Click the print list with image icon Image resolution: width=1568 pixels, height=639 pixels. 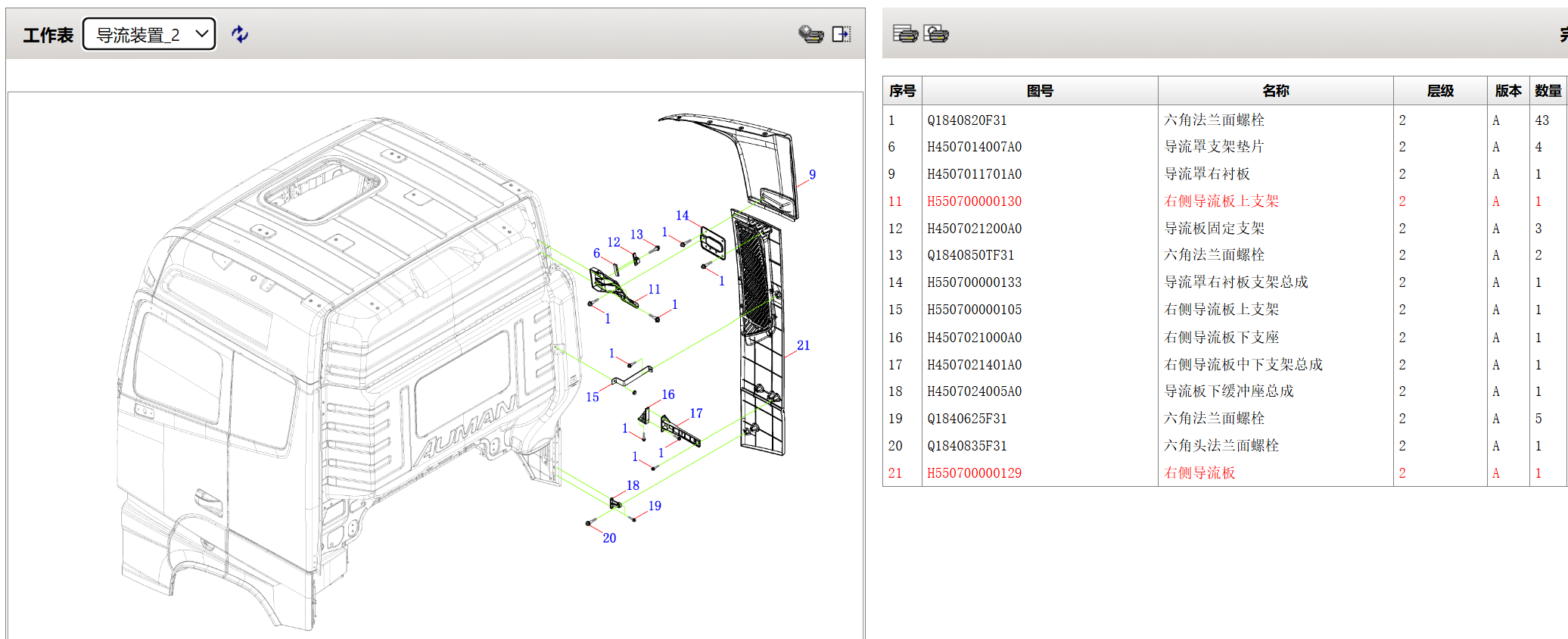tap(936, 34)
